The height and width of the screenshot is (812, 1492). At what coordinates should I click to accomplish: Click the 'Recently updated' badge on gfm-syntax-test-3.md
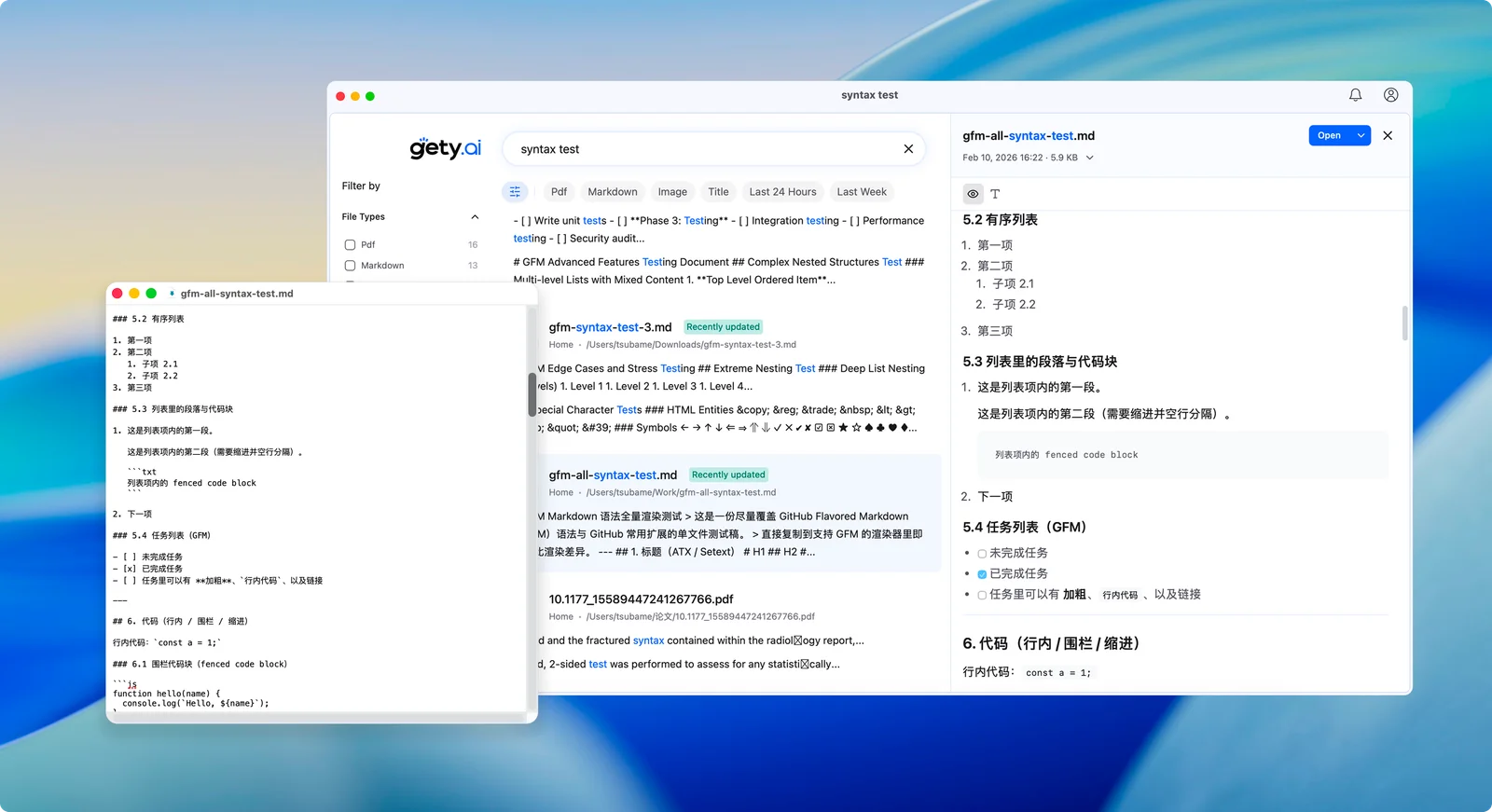[x=723, y=327]
